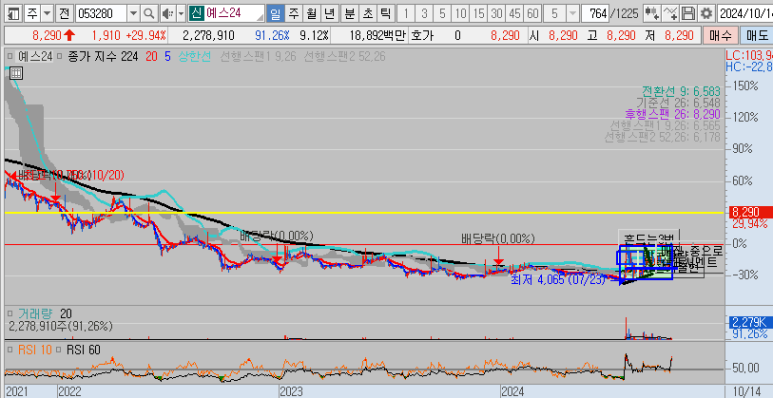Click the 기준선 26: 6,548 label

pos(678,103)
